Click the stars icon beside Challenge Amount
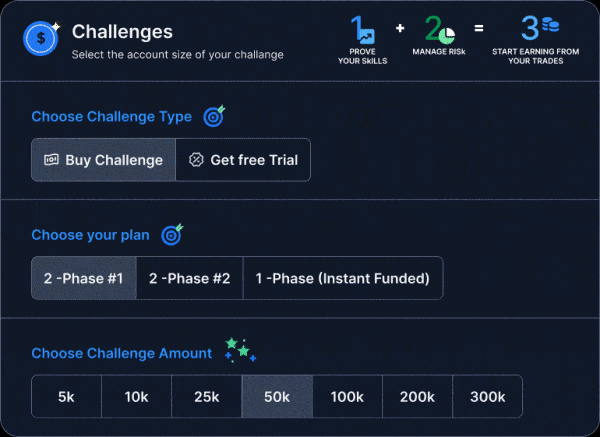The width and height of the screenshot is (600, 437). click(240, 350)
